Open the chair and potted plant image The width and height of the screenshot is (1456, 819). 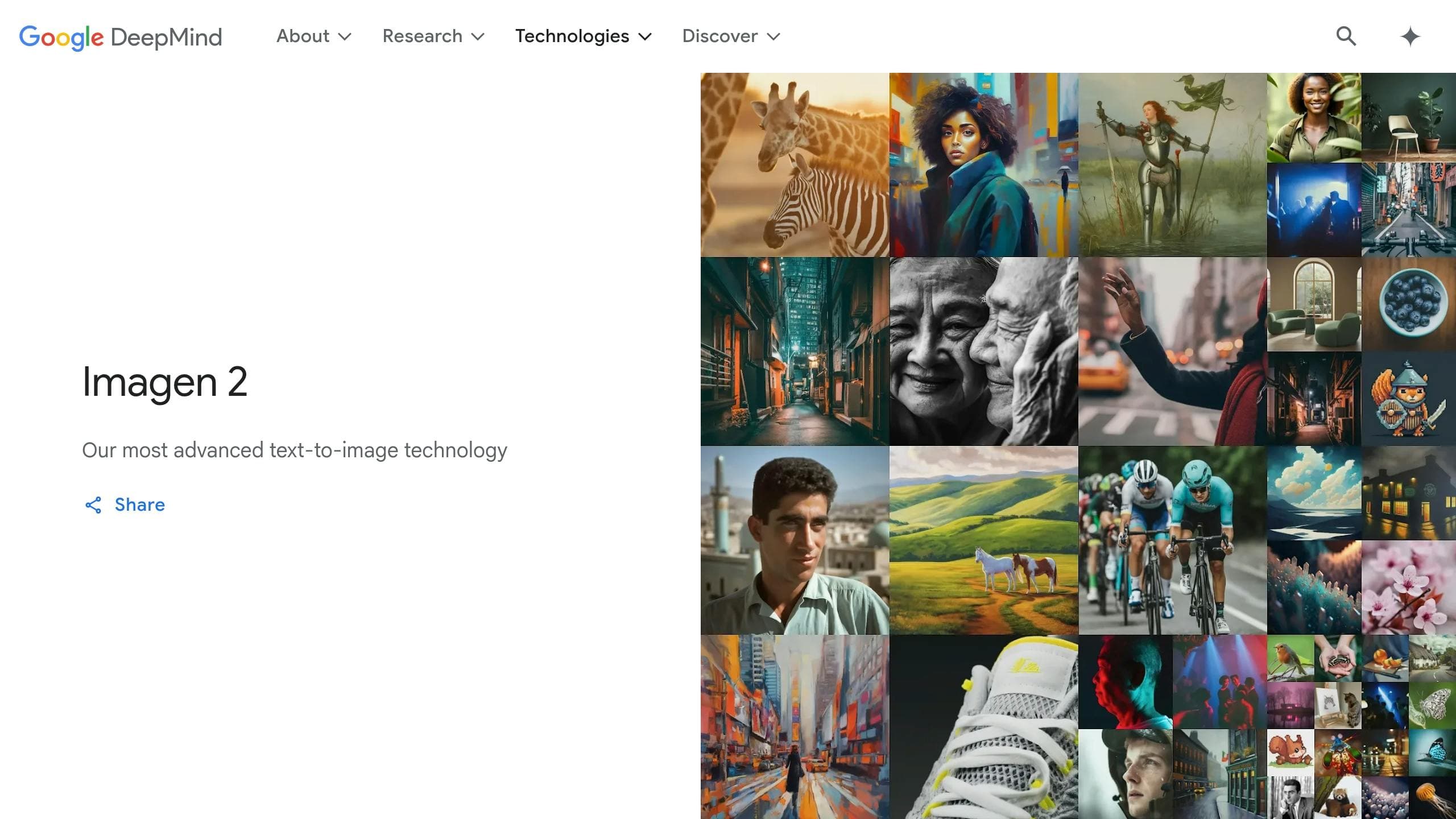[x=1409, y=118]
